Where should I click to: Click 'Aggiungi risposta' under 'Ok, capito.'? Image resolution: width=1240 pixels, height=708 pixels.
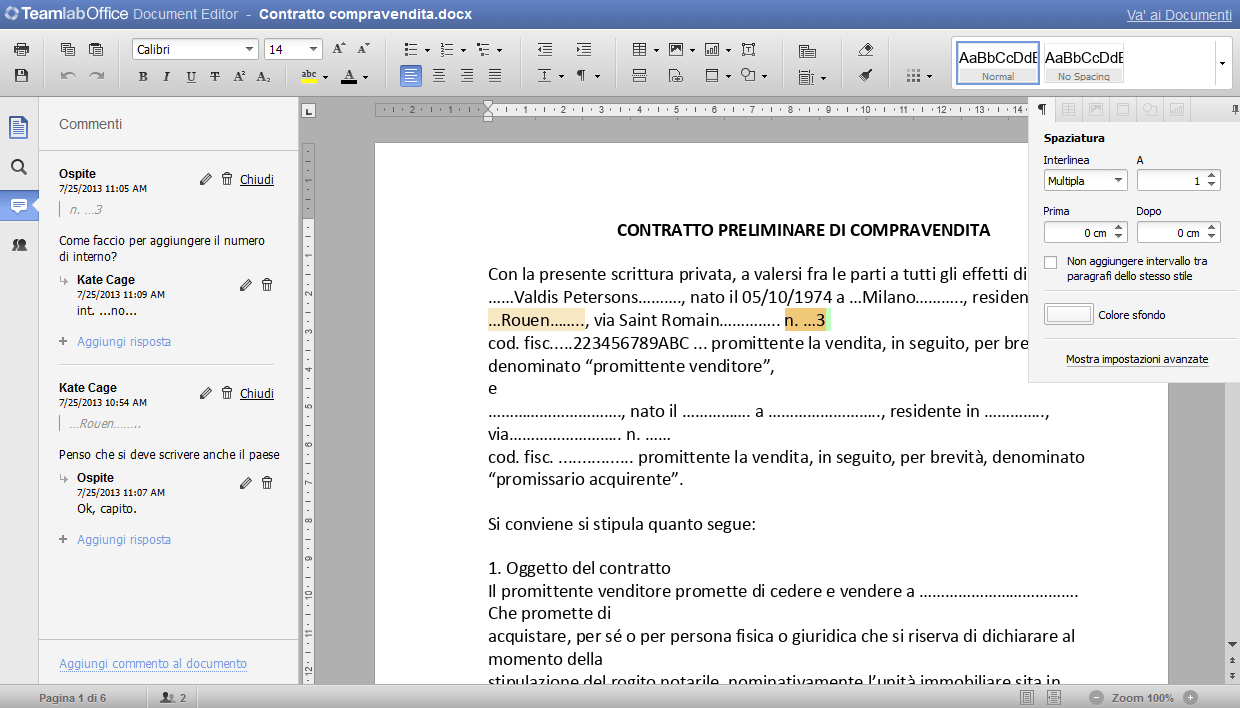[x=124, y=540]
